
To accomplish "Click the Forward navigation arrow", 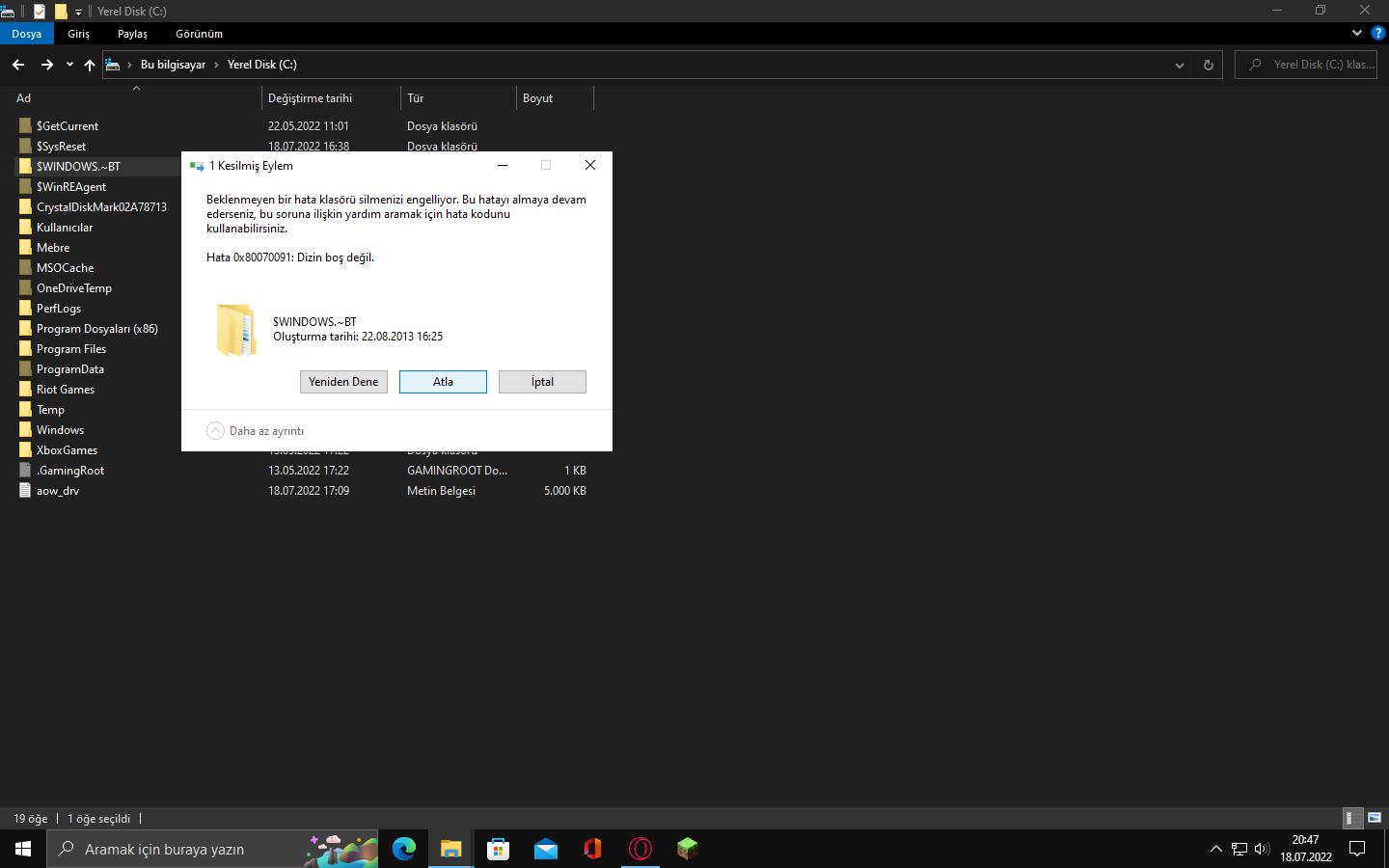I will (46, 65).
